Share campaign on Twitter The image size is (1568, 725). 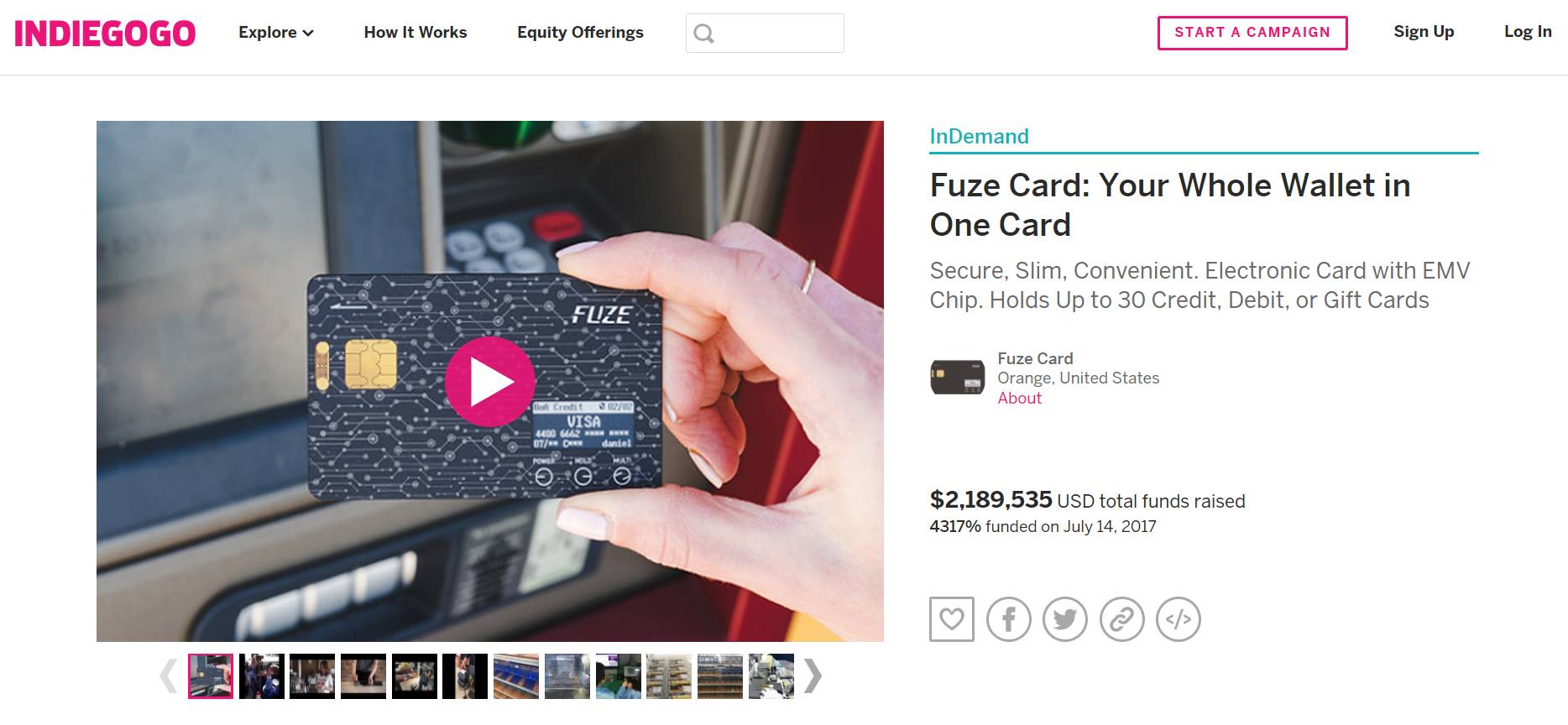(1065, 619)
